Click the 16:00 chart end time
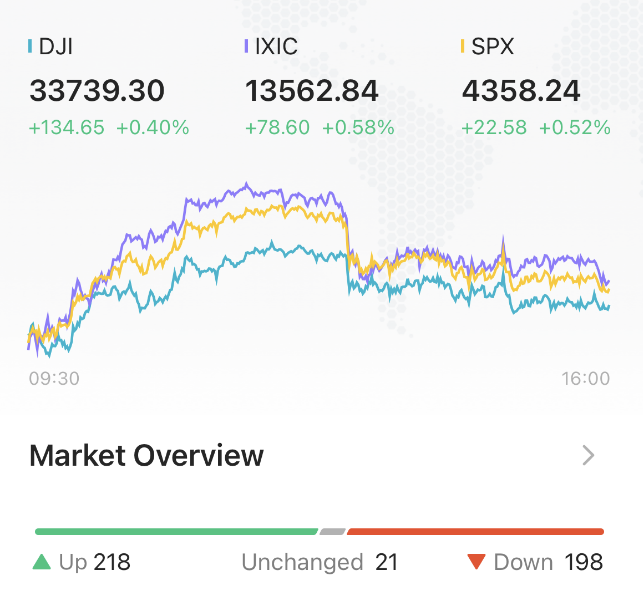The image size is (643, 610). (585, 378)
